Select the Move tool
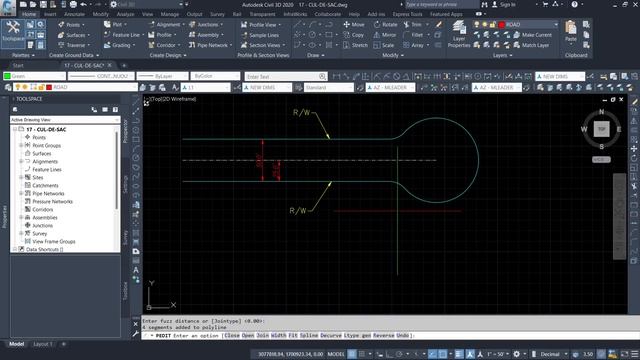This screenshot has width=640, height=360. (354, 25)
